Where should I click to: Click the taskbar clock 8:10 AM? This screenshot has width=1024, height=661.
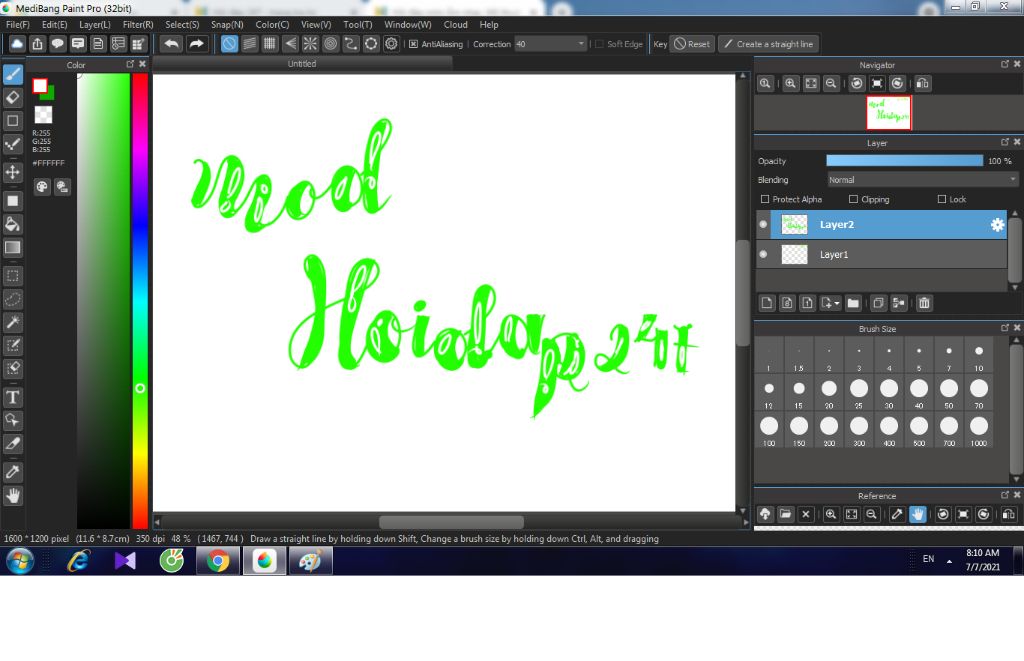click(x=982, y=553)
